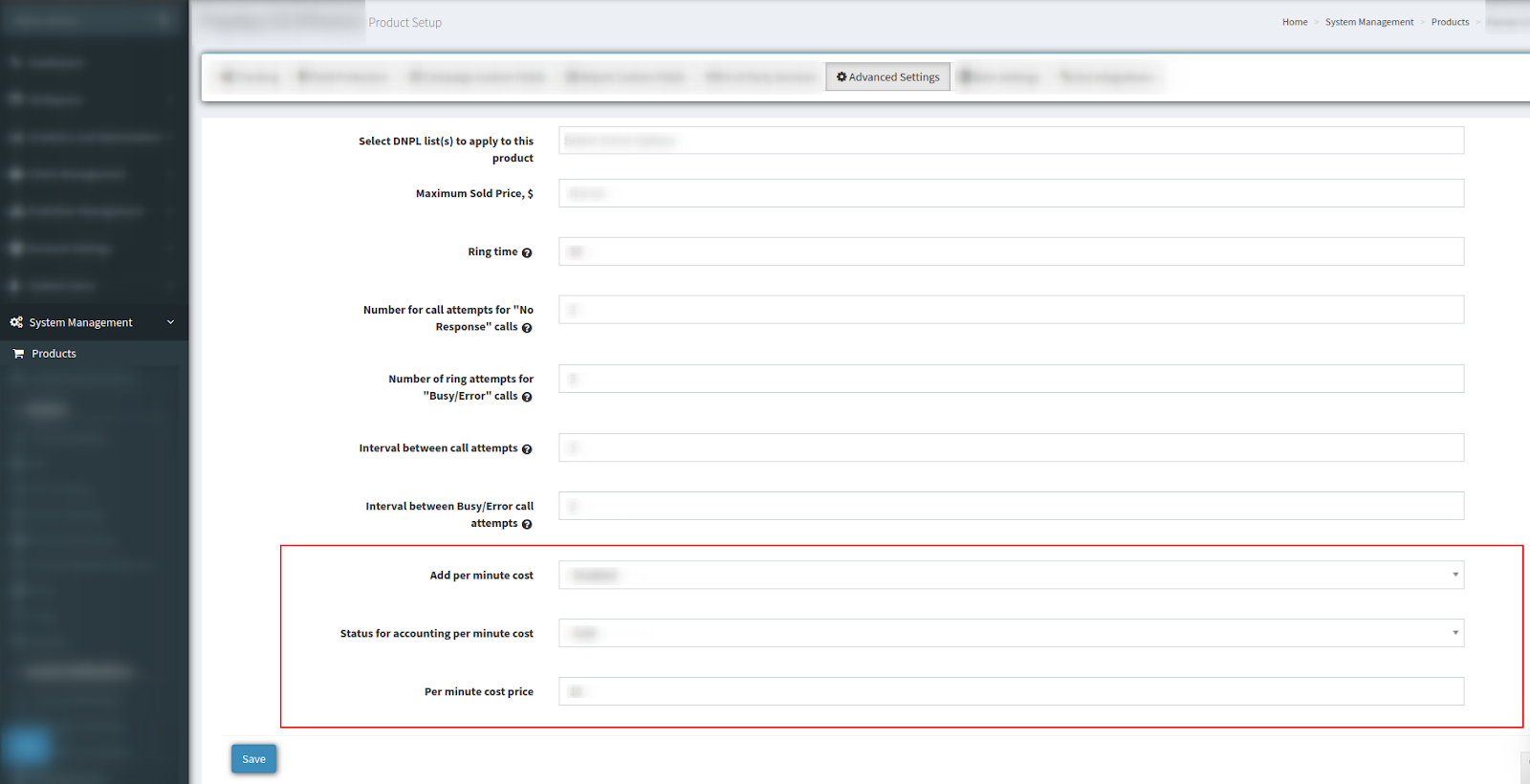The height and width of the screenshot is (784, 1530).
Task: Focus the Maximum Sold Price field
Action: (x=1011, y=193)
